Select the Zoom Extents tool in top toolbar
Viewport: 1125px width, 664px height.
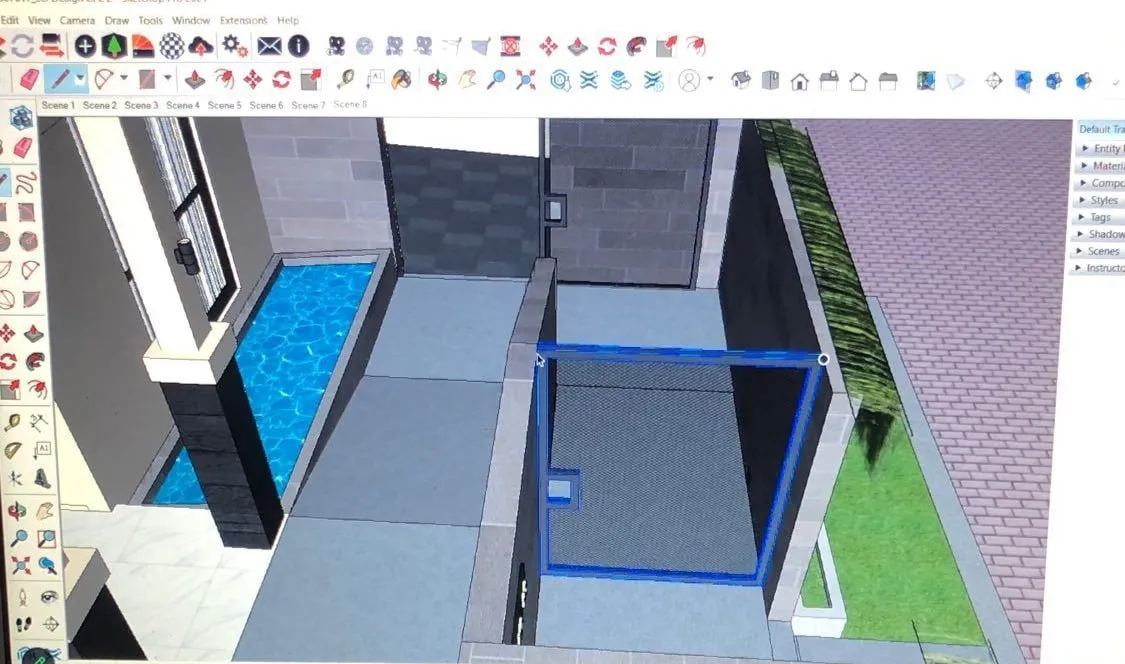[x=526, y=80]
